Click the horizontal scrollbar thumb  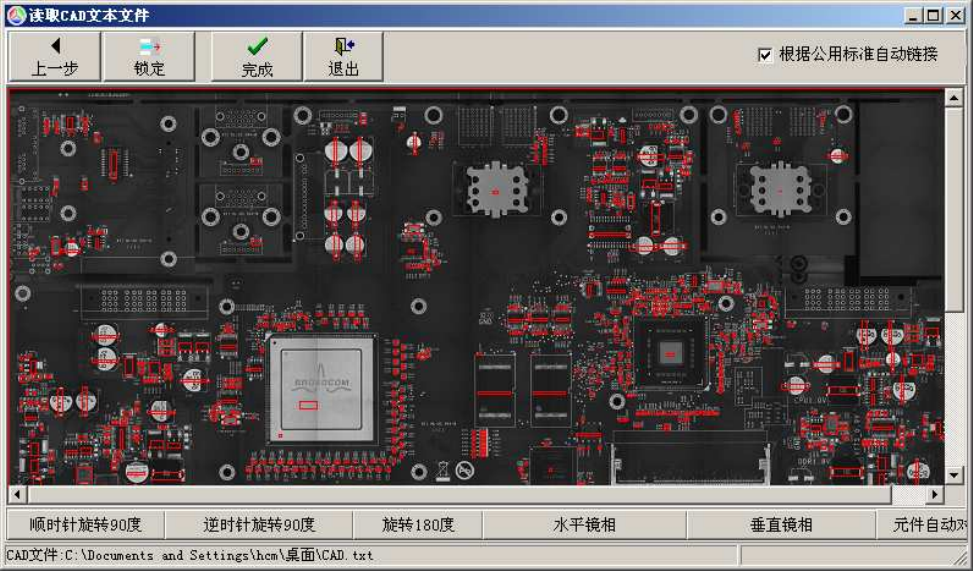click(x=459, y=495)
